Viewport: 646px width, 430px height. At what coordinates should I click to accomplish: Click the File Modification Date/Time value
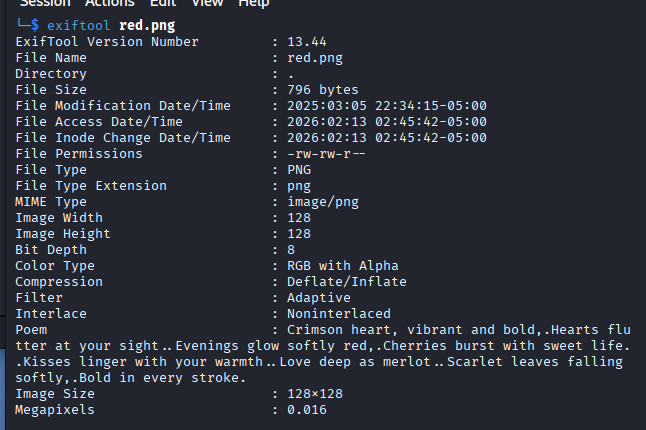point(386,106)
